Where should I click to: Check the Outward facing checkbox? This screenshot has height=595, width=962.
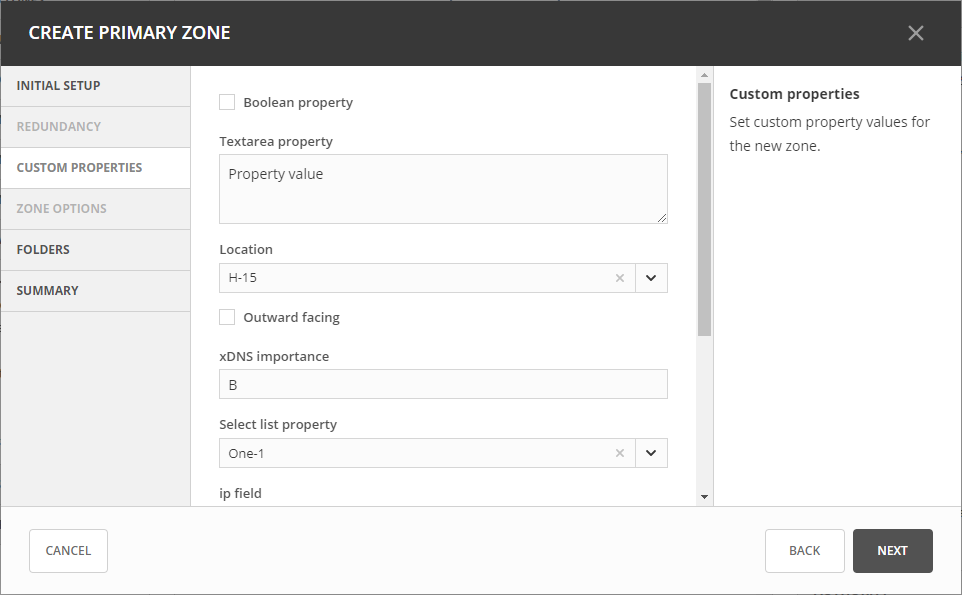pos(227,317)
